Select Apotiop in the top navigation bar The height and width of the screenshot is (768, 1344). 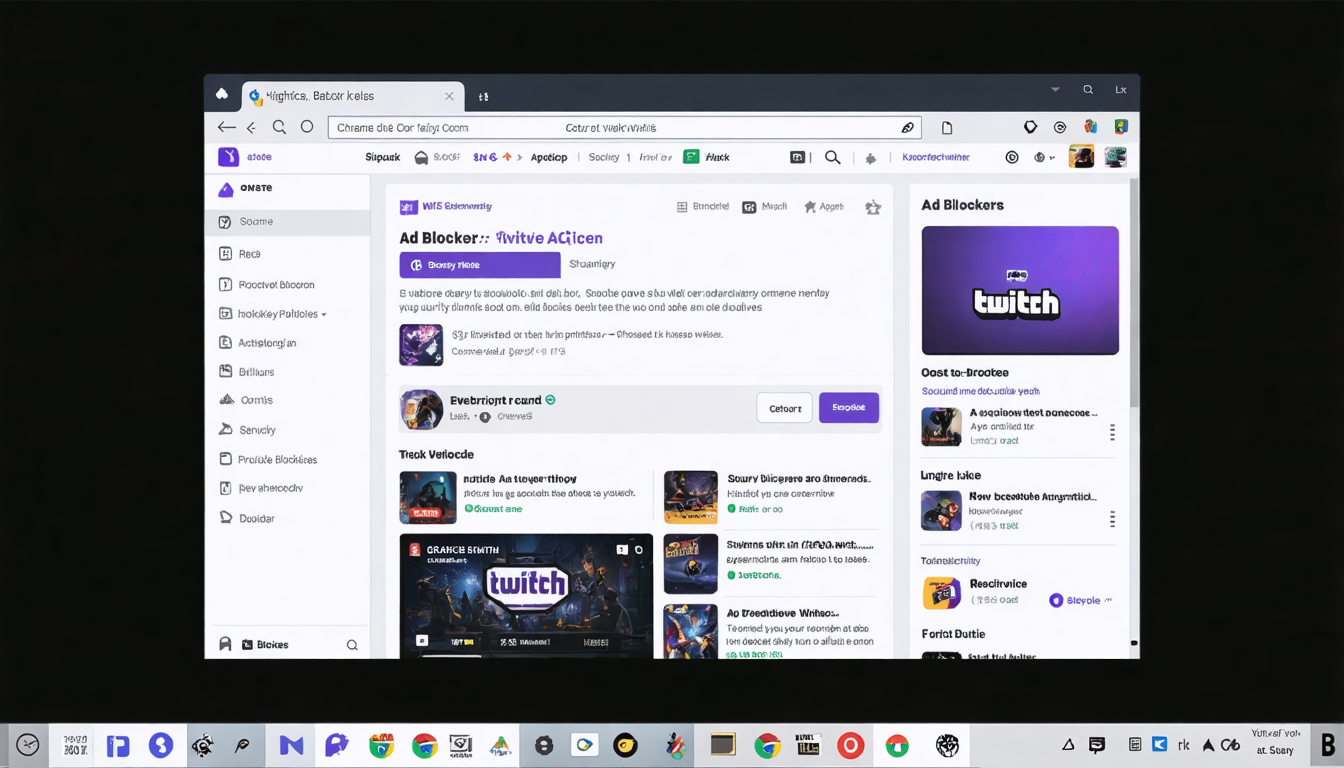click(x=549, y=157)
